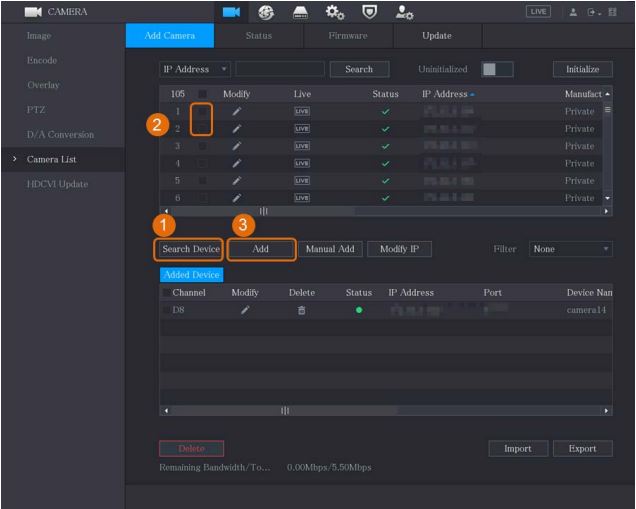Check the box for searched device 6
The height and width of the screenshot is (509, 636).
pos(202,198)
